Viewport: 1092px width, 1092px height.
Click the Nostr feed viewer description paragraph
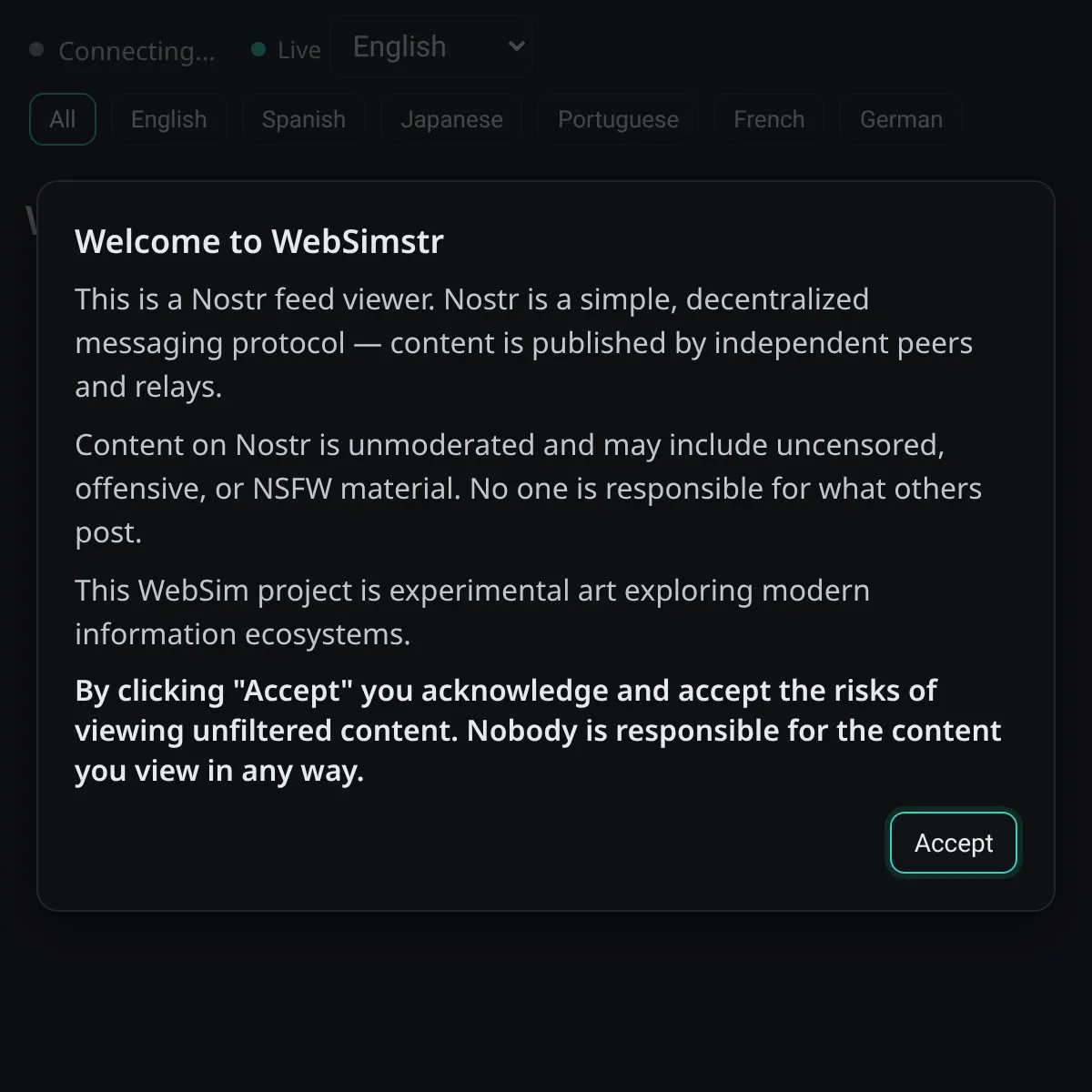click(x=523, y=343)
